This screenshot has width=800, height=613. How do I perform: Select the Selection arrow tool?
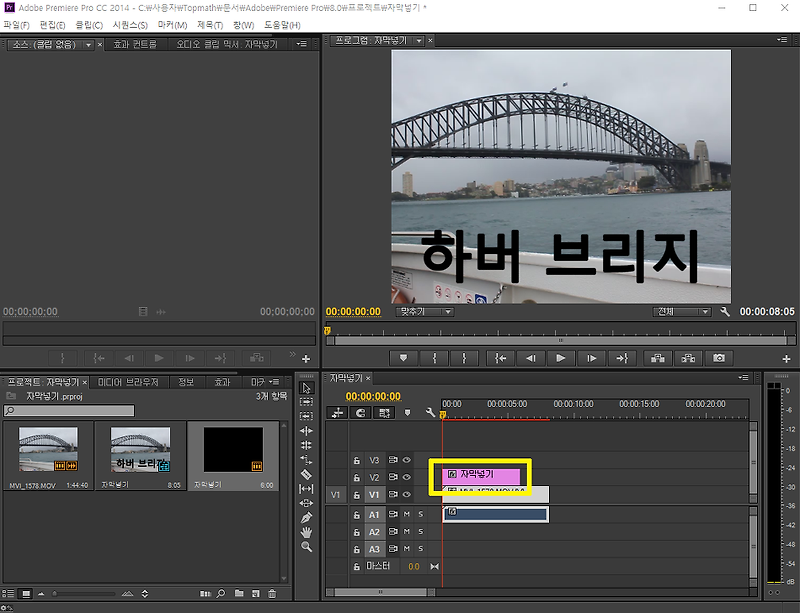(306, 388)
